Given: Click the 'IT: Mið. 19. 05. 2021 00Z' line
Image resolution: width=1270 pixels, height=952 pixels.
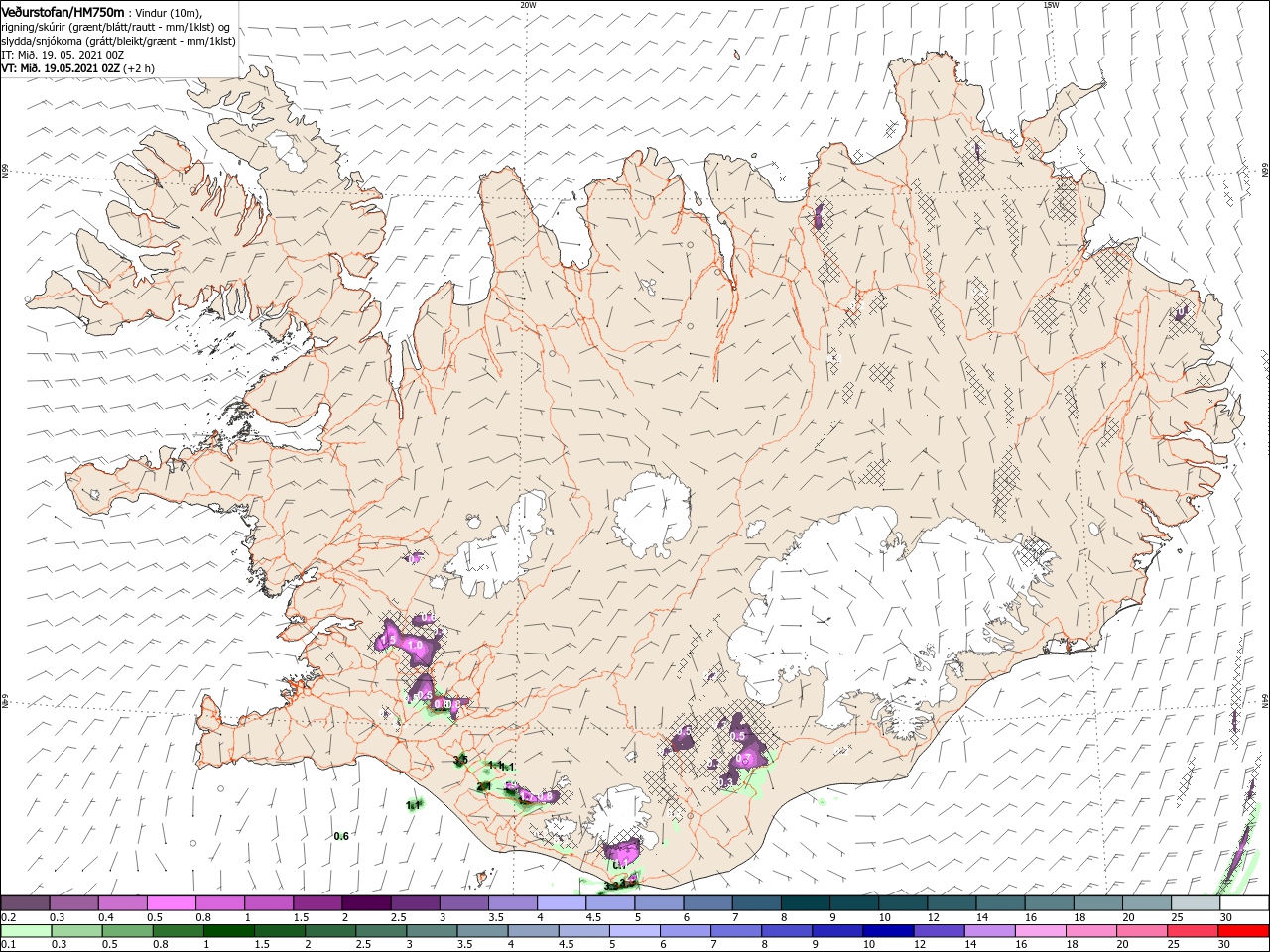Looking at the screenshot, I should (62, 55).
